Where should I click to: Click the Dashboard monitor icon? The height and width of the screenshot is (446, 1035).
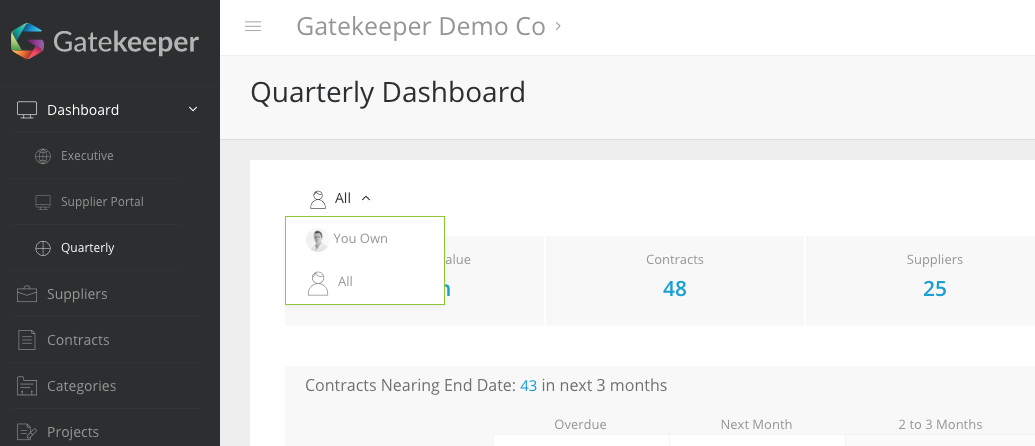(27, 110)
